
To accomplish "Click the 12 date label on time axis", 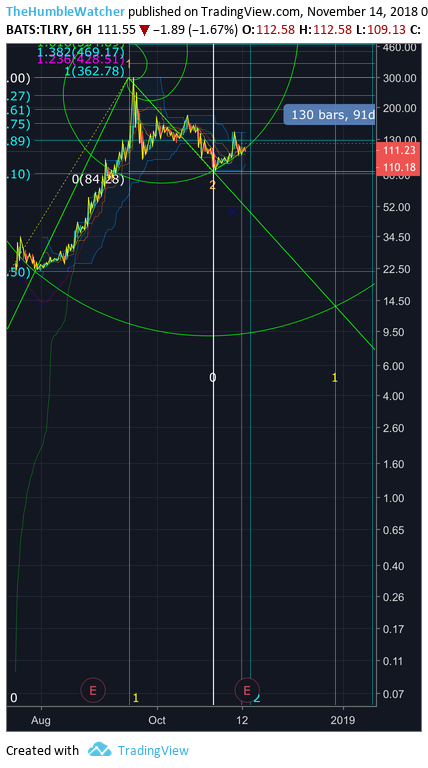I will point(242,720).
